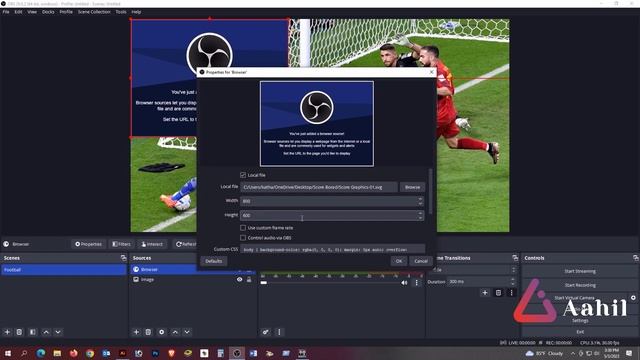
Task: Reset properties with Defaults button
Action: coord(213,261)
